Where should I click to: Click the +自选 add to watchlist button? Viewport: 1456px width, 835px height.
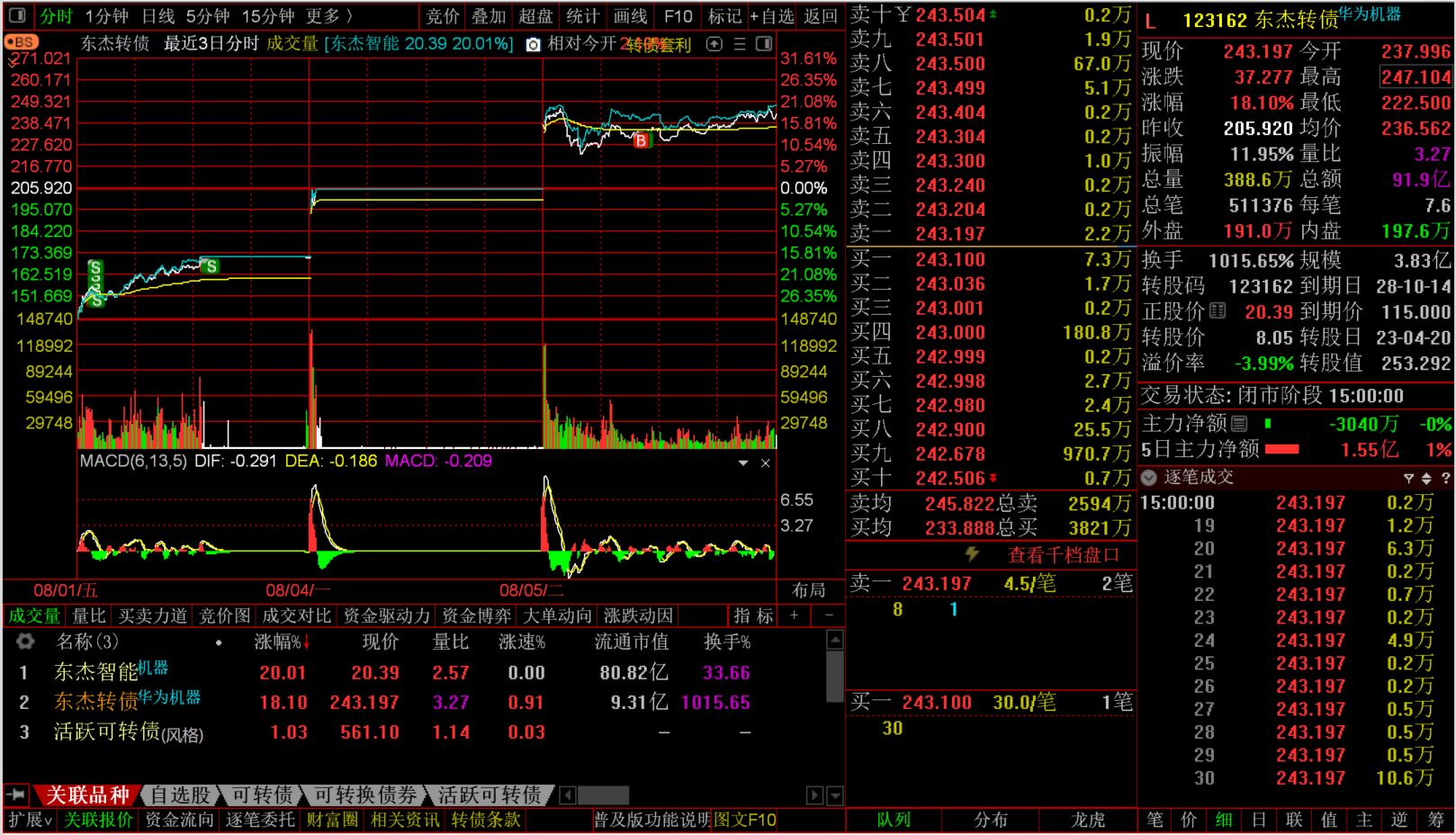[x=772, y=16]
